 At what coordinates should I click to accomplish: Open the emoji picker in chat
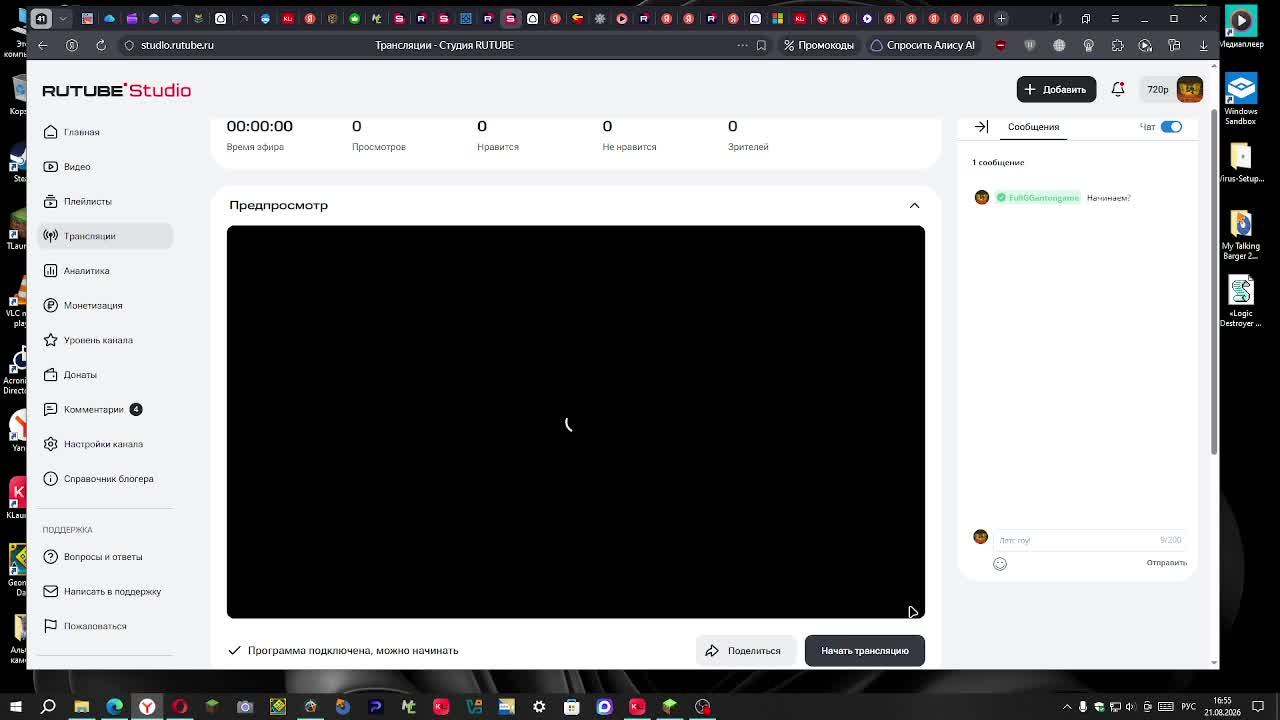coord(1000,564)
